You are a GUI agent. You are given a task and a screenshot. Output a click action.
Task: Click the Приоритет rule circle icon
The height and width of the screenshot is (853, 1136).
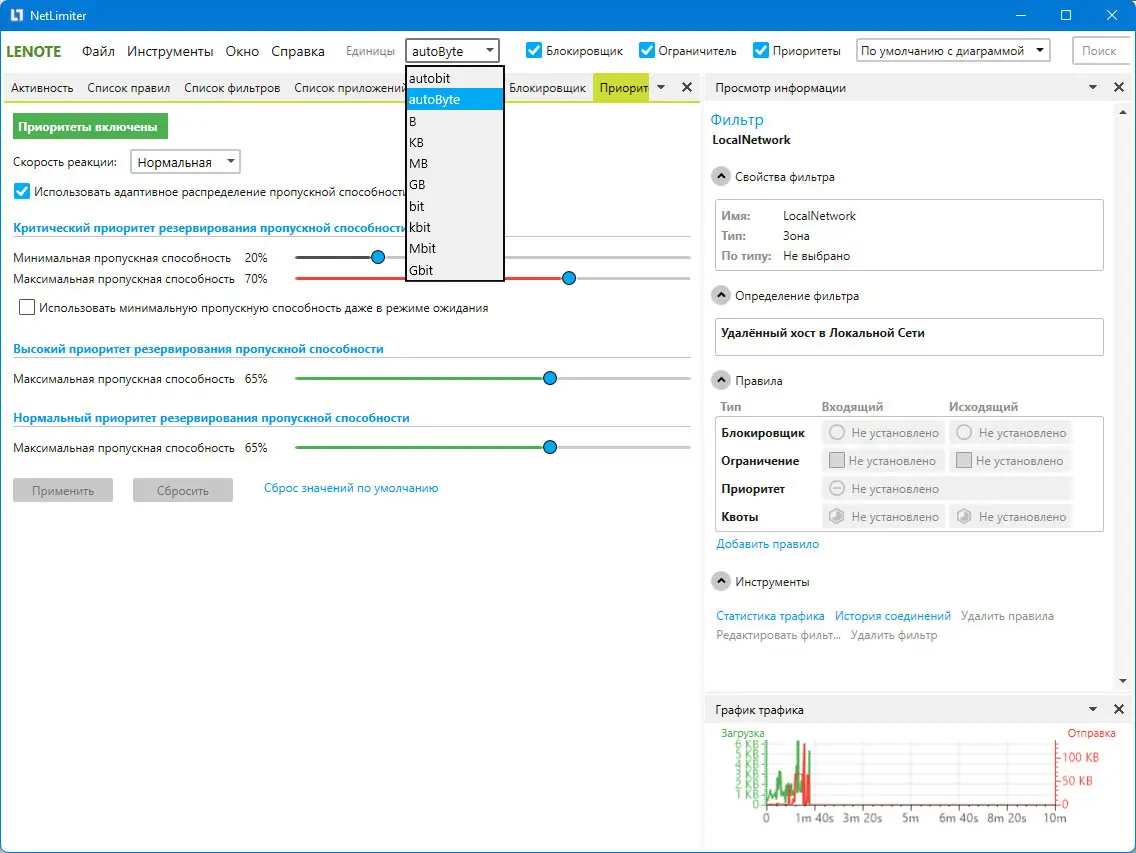pyautogui.click(x=837, y=488)
